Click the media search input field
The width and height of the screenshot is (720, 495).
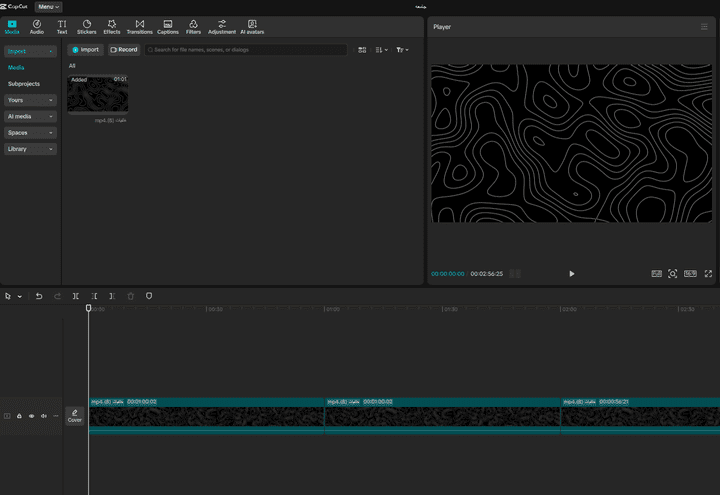(245, 49)
